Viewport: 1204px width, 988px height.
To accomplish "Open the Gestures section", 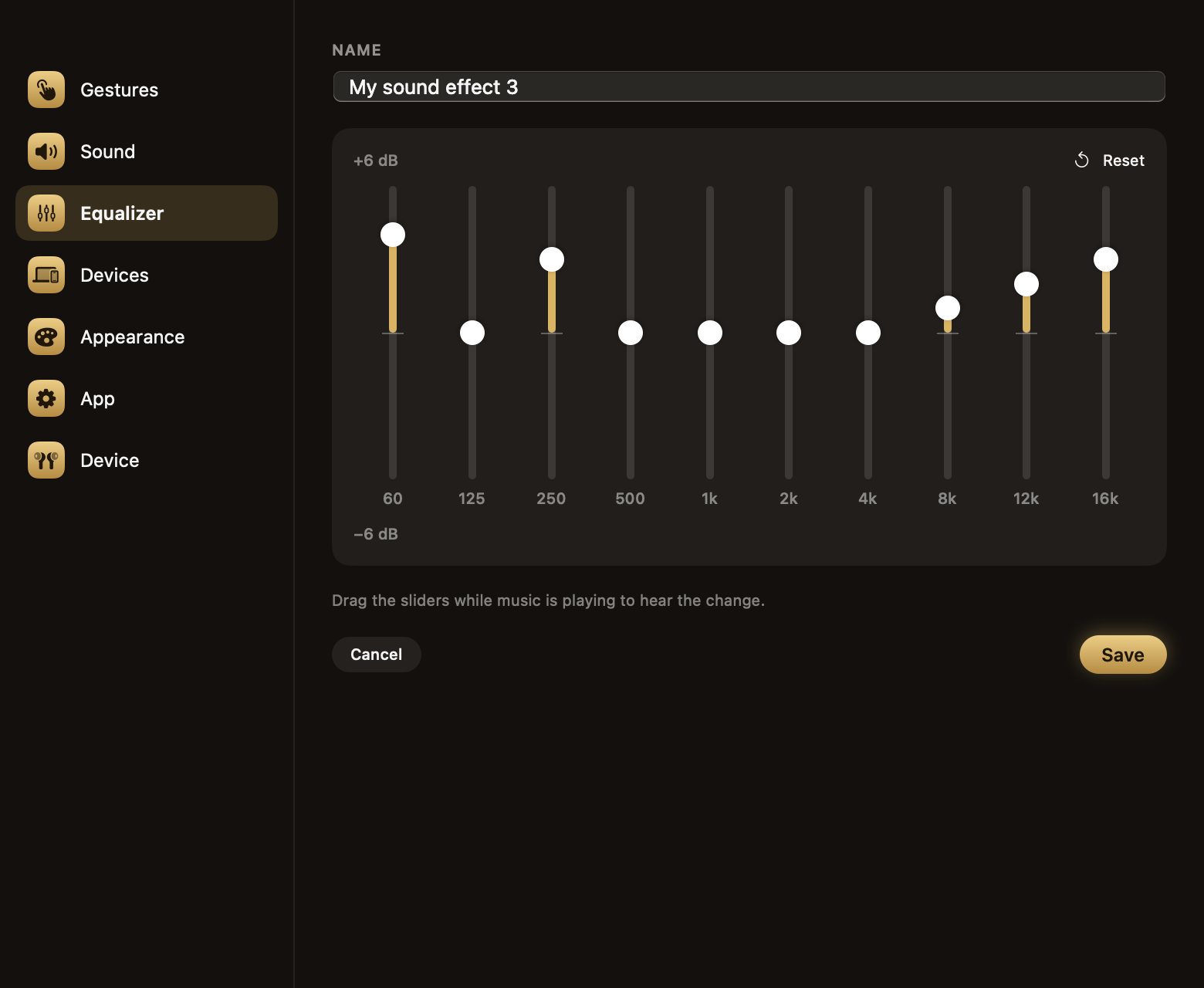I will pyautogui.click(x=147, y=90).
